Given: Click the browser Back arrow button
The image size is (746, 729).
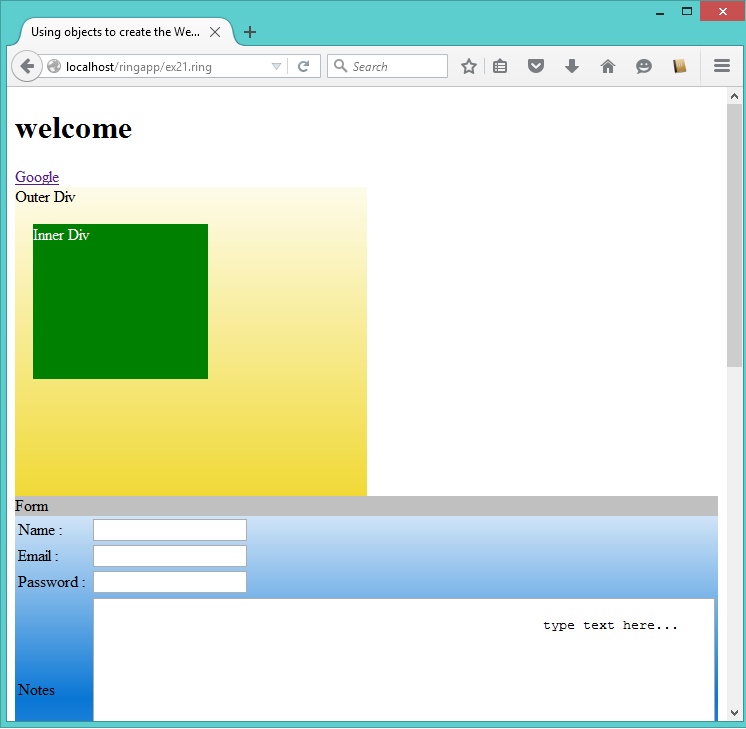Looking at the screenshot, I should (x=26, y=67).
